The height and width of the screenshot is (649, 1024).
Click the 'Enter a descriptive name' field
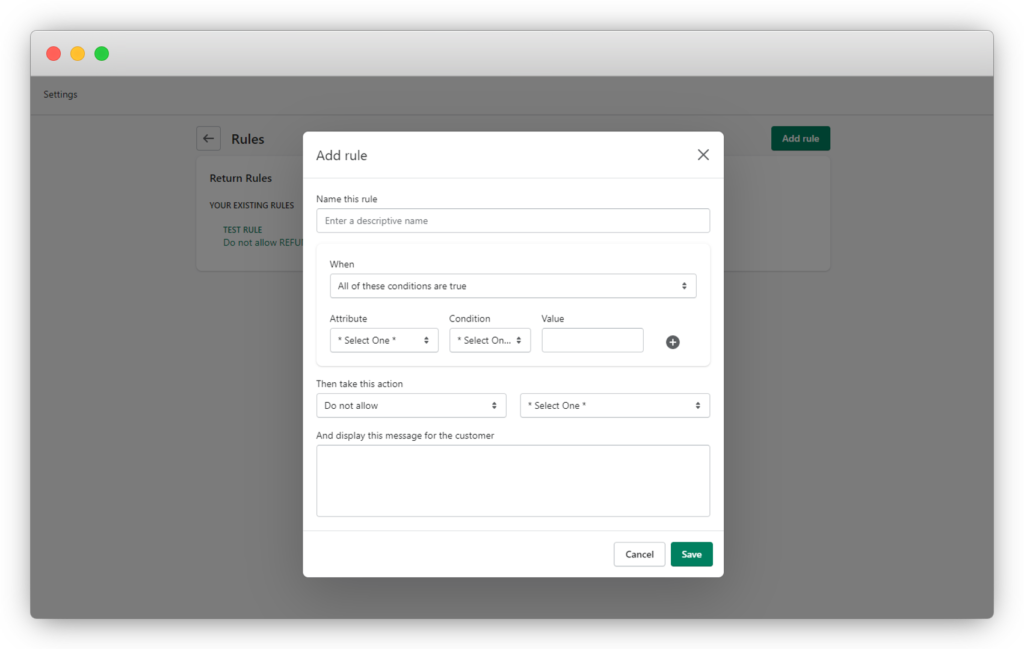pos(513,220)
